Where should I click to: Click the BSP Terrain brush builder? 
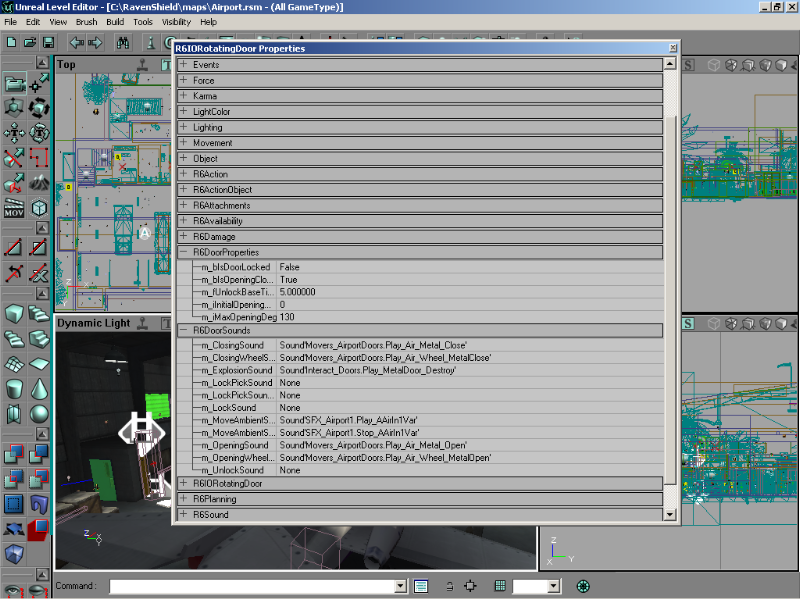14,364
